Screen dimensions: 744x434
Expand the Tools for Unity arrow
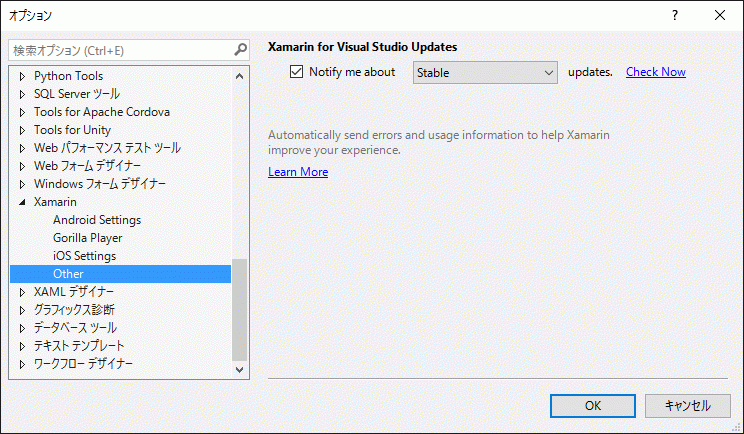pyautogui.click(x=22, y=130)
